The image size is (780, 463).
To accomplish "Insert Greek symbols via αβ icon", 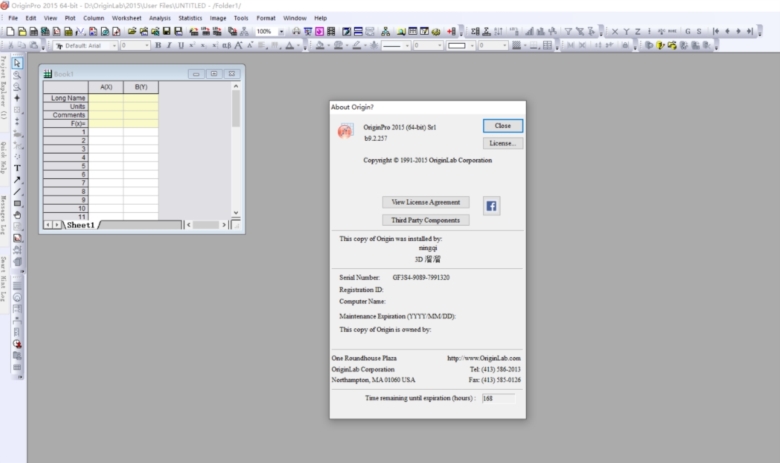I will 226,45.
